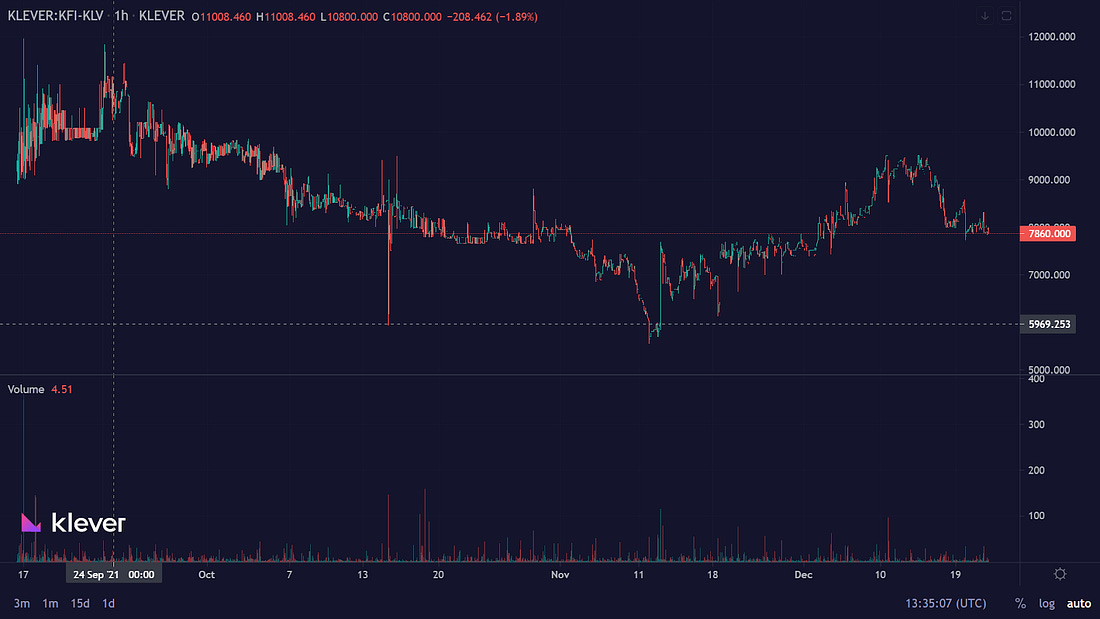
Task: Click the 400 volume axis label
Action: [x=1036, y=380]
